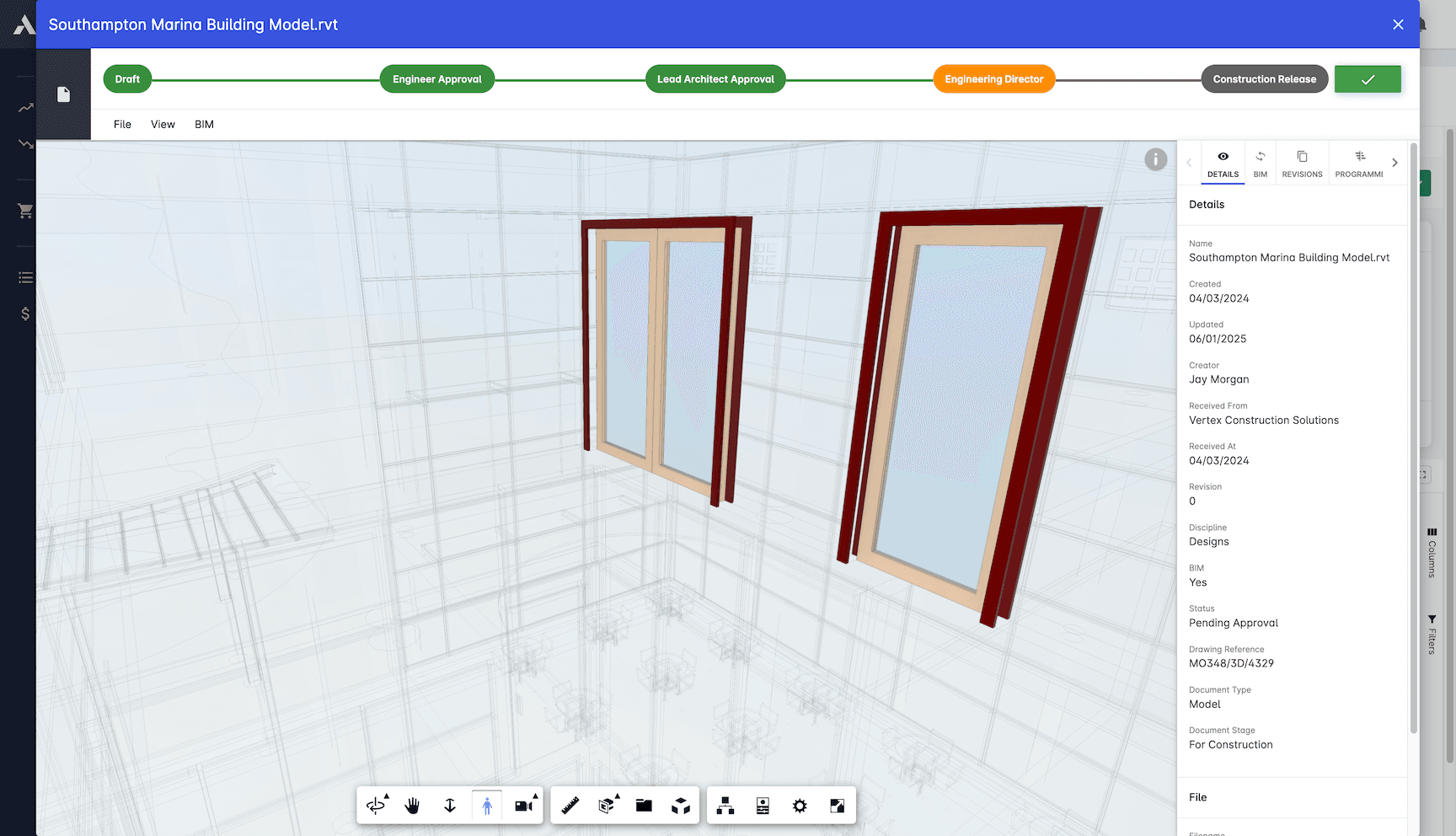Open viewer settings gear
Image resolution: width=1456 pixels, height=836 pixels.
click(798, 805)
